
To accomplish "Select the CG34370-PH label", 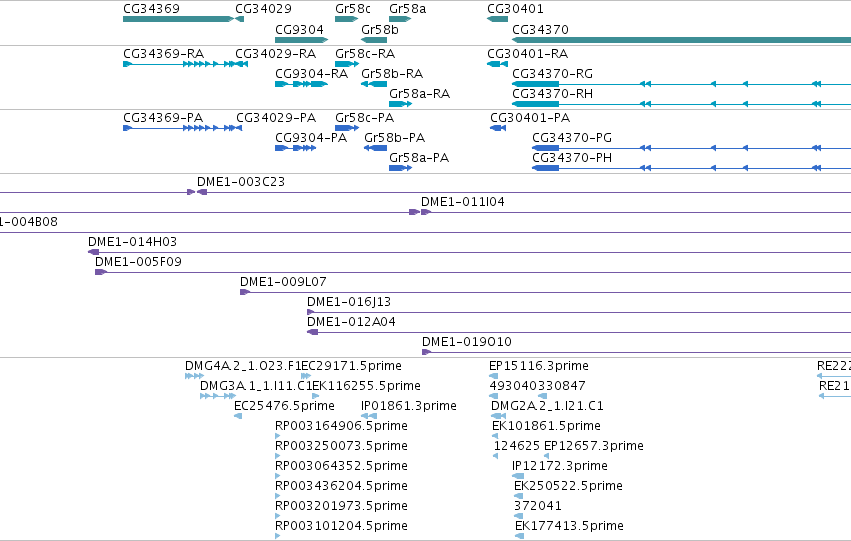I will [571, 158].
